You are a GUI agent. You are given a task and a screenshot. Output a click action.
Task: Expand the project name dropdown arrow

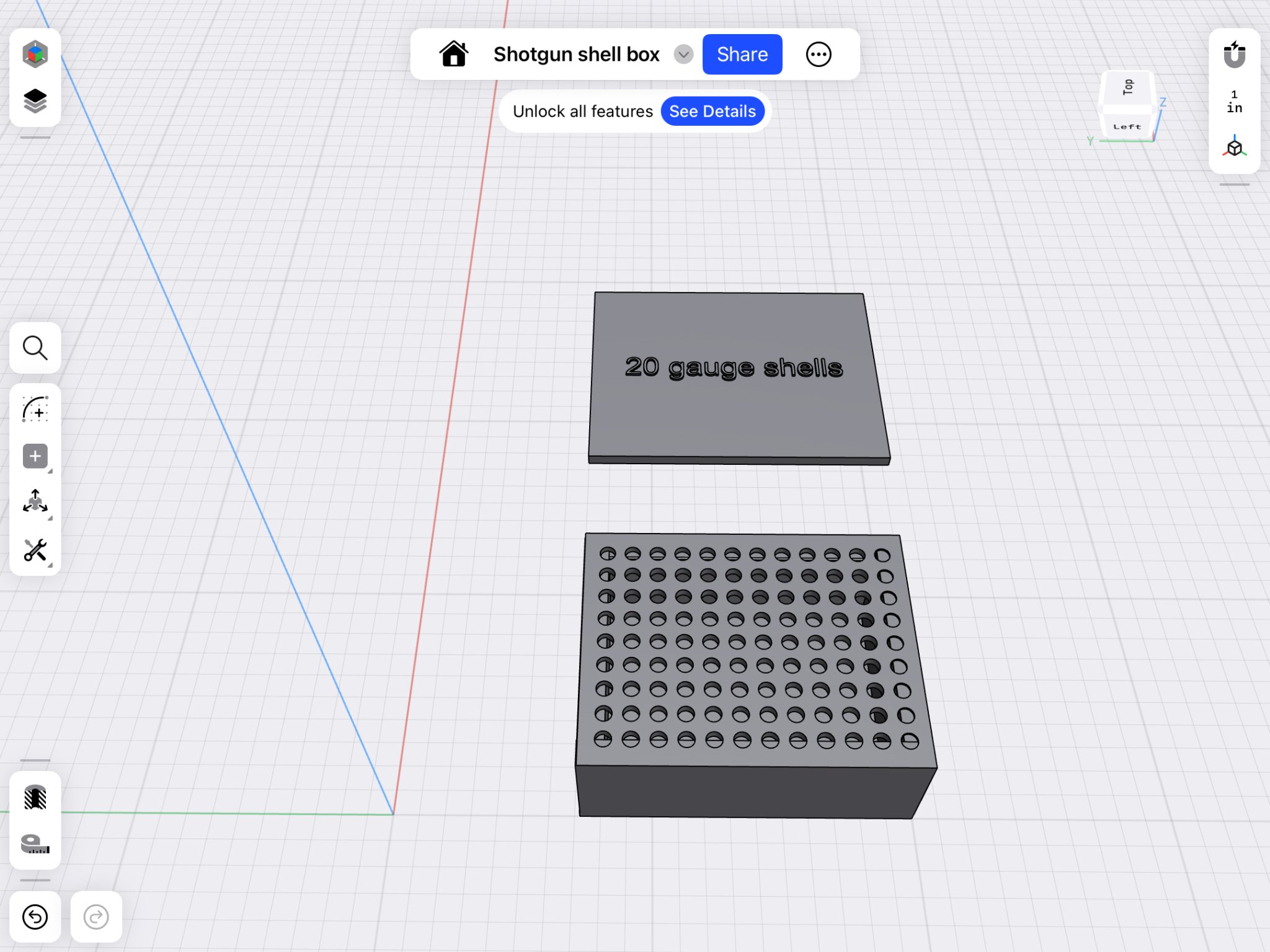(x=683, y=55)
